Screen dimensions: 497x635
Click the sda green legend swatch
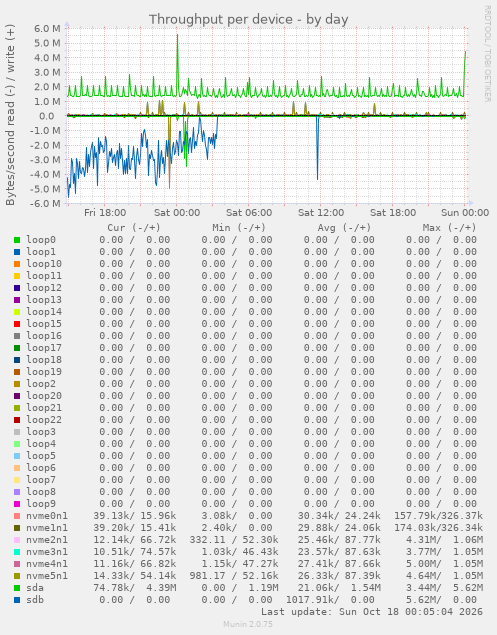17,588
